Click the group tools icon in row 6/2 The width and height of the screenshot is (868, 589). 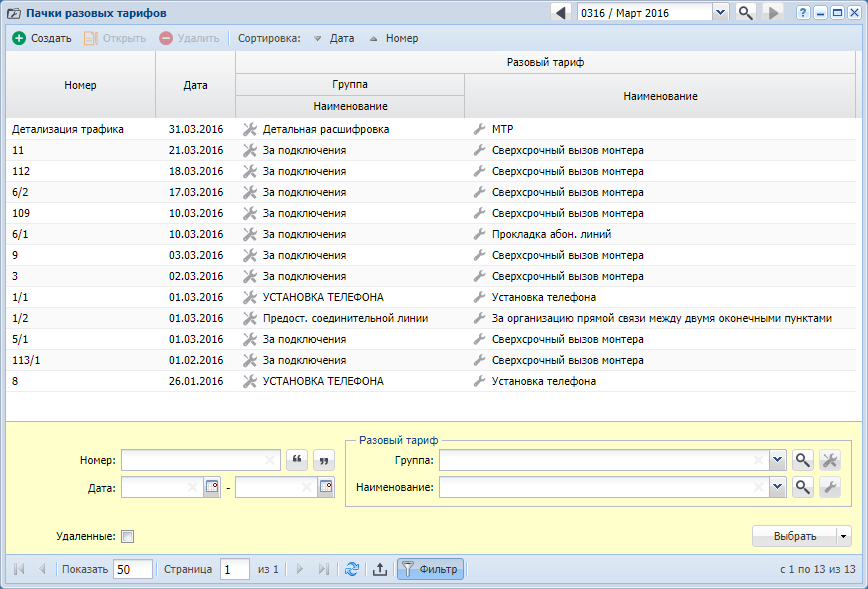click(x=250, y=192)
